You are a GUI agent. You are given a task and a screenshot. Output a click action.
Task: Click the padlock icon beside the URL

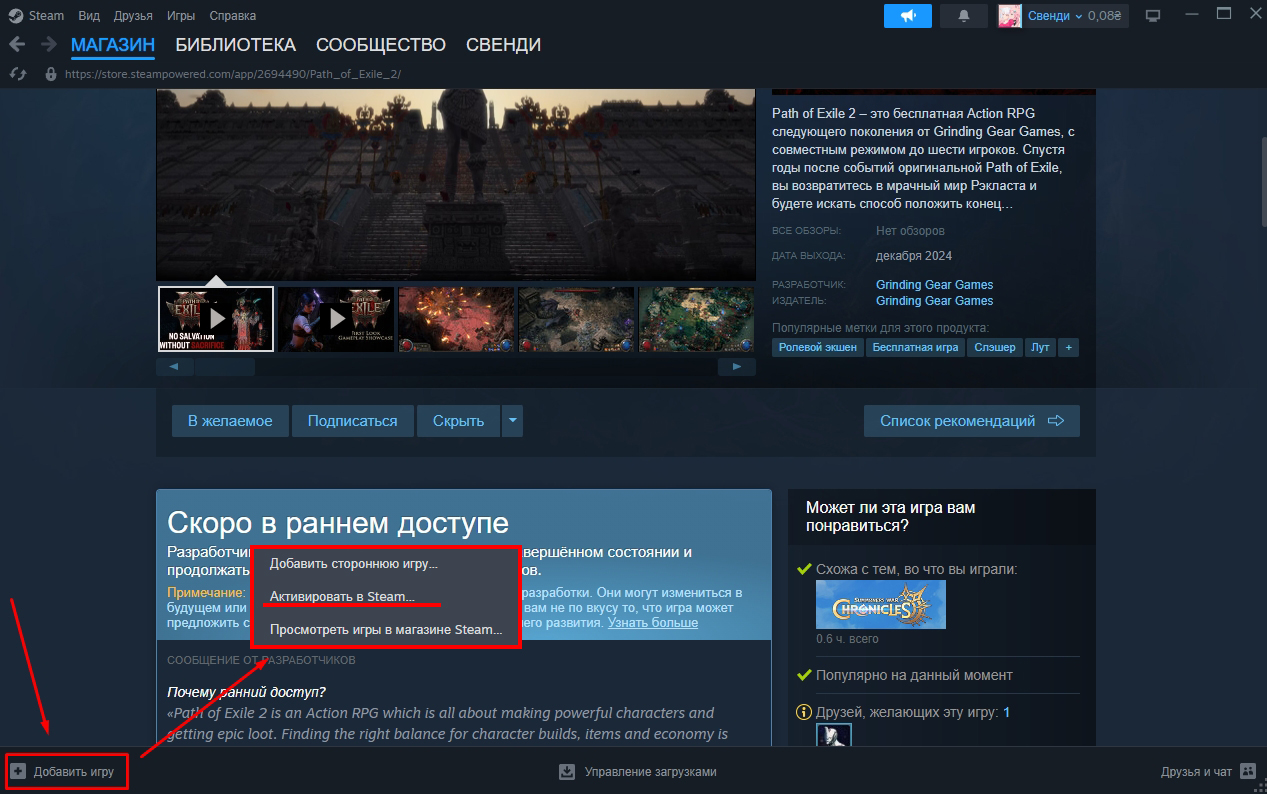pyautogui.click(x=51, y=74)
